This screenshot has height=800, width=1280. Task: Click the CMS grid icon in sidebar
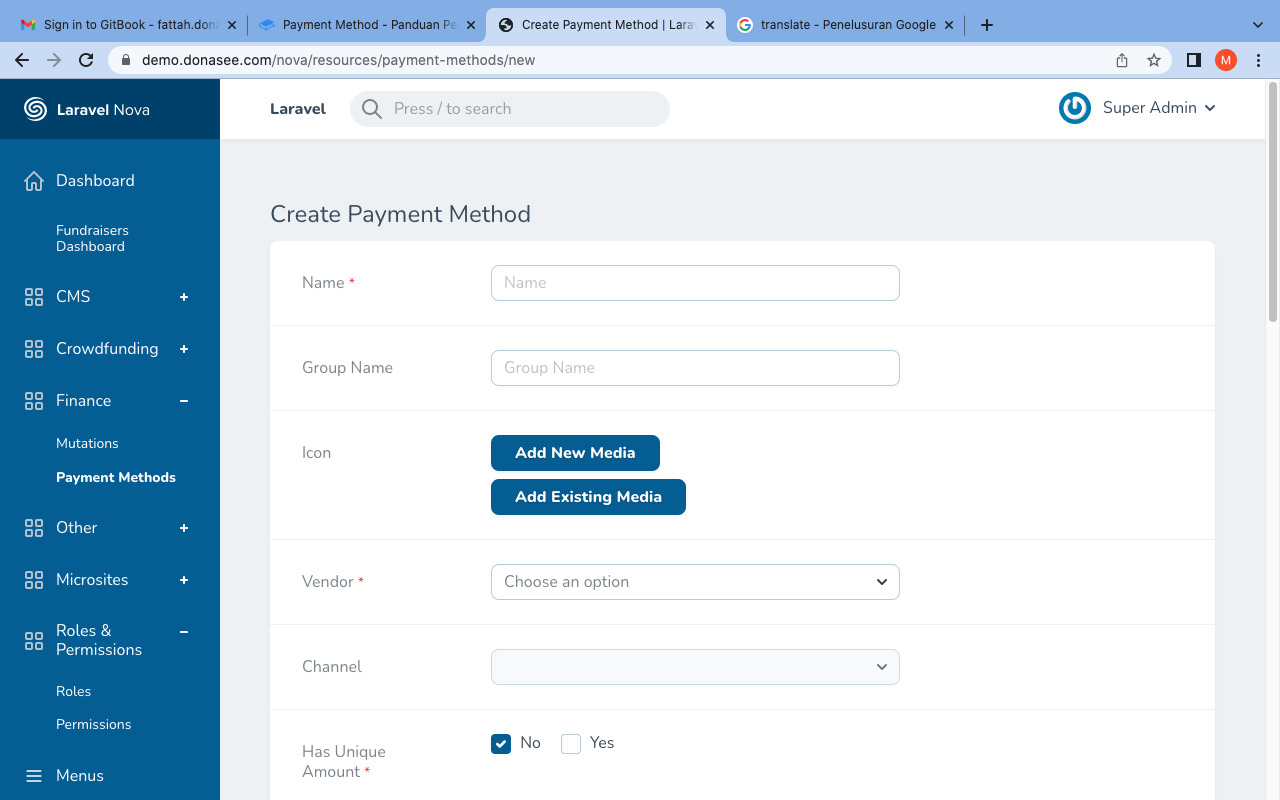pos(34,296)
